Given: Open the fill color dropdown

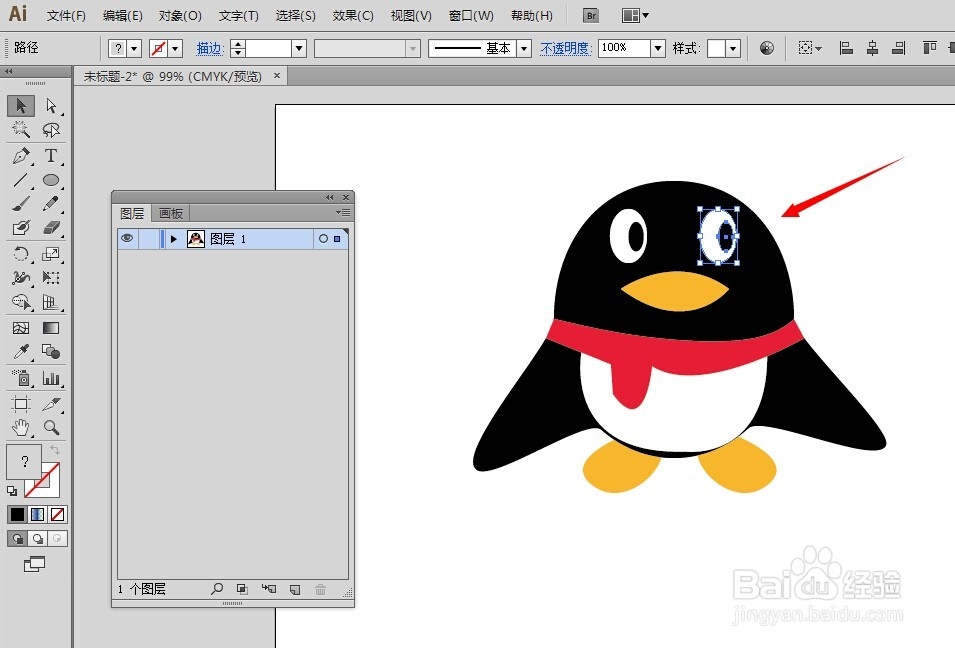Looking at the screenshot, I should 134,48.
